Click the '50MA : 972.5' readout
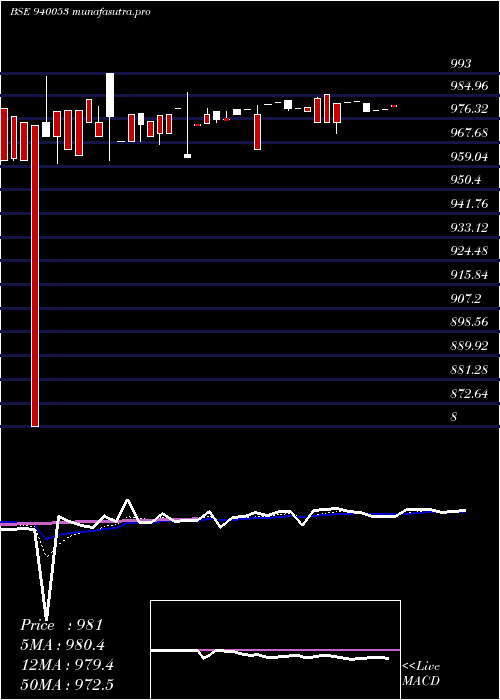The height and width of the screenshot is (700, 500). (x=69, y=685)
